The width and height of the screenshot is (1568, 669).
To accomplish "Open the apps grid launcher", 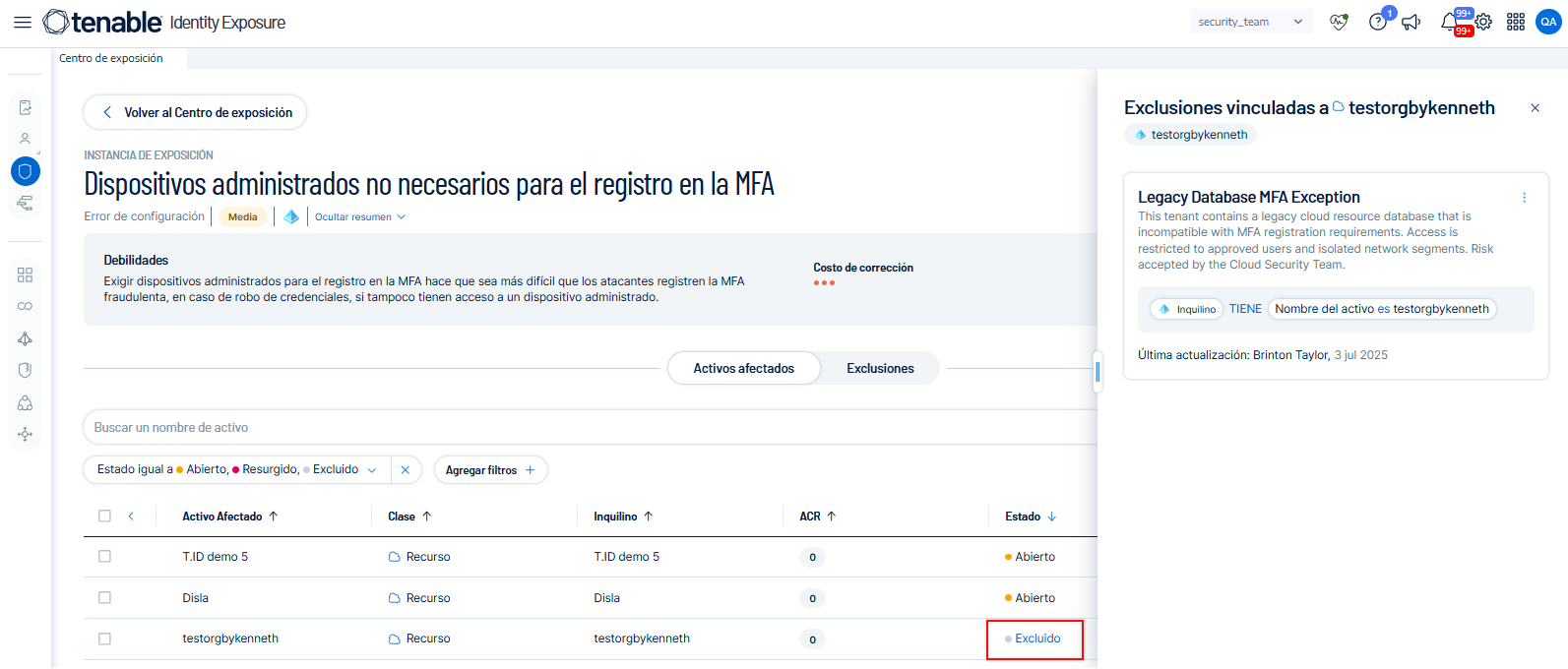I will (x=1516, y=22).
